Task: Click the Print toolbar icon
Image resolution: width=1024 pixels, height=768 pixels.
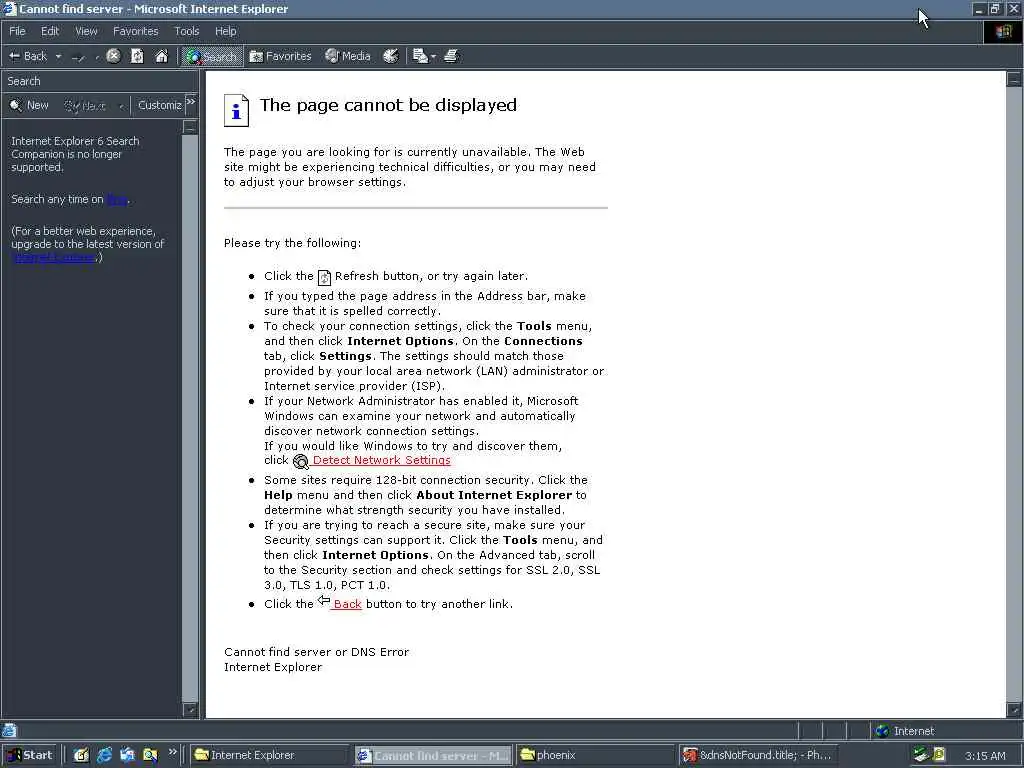Action: tap(451, 56)
